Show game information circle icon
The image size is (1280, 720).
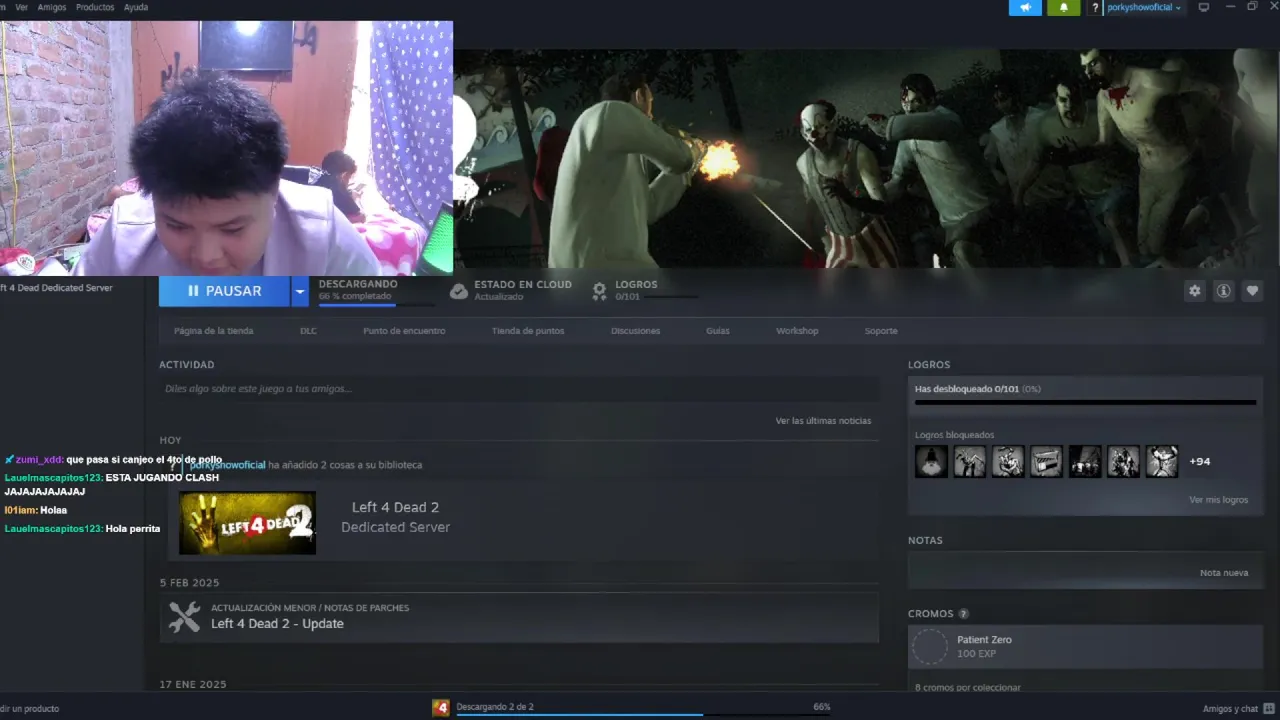point(1223,291)
